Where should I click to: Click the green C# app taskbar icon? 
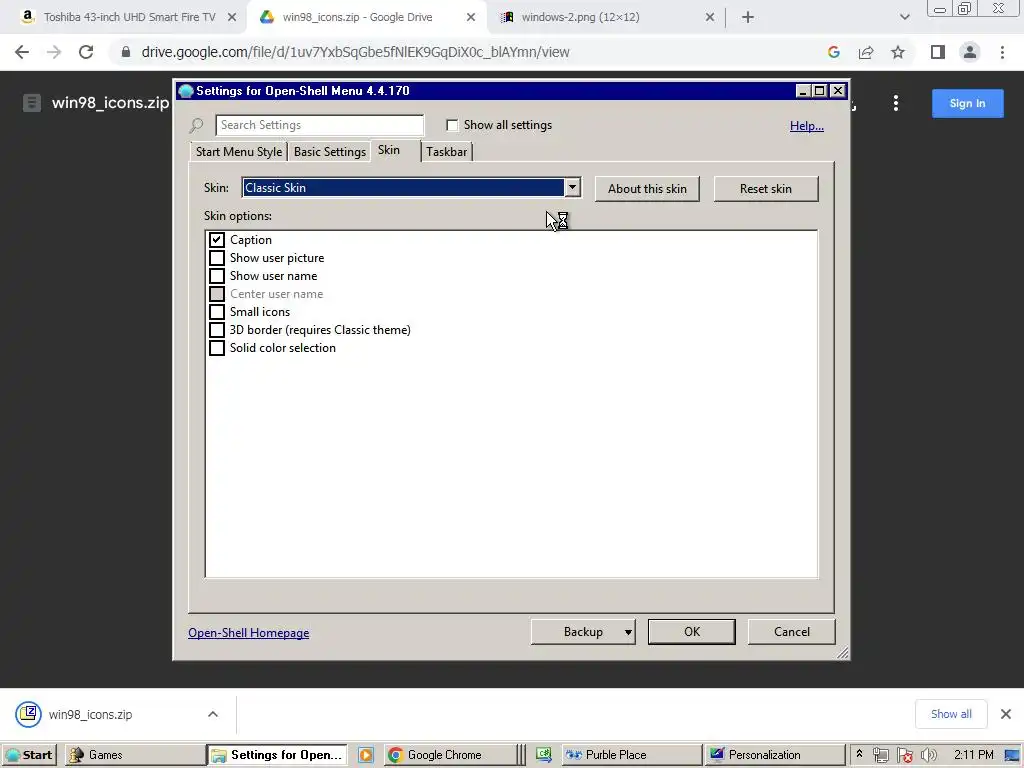coord(543,755)
